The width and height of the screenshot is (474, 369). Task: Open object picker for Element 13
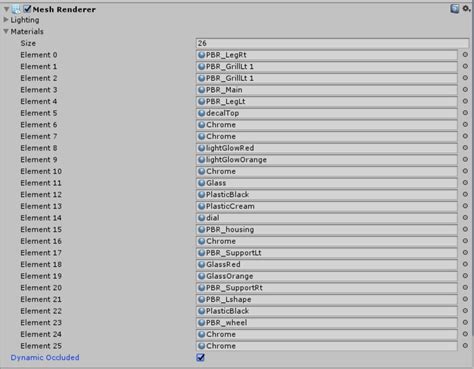coord(465,206)
